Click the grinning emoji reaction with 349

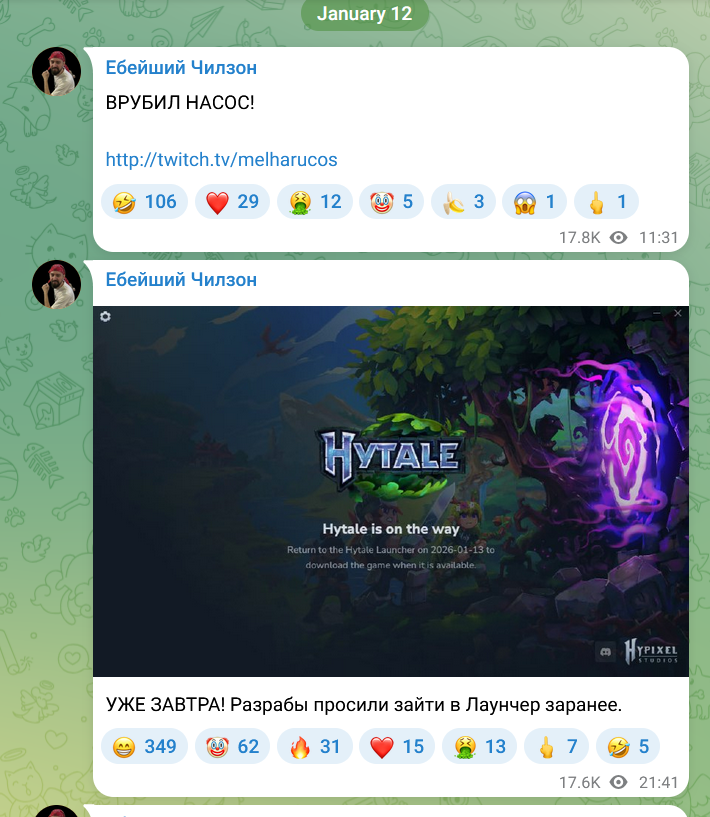point(144,746)
